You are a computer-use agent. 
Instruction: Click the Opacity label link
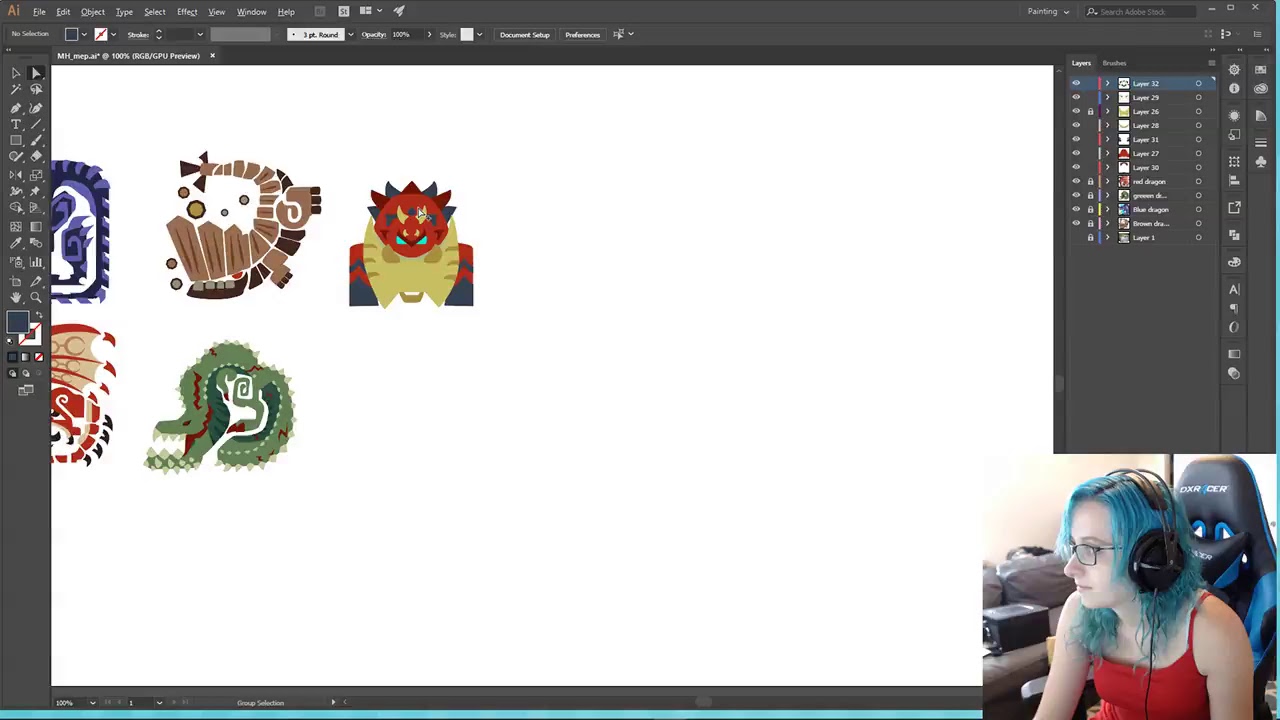click(x=374, y=34)
